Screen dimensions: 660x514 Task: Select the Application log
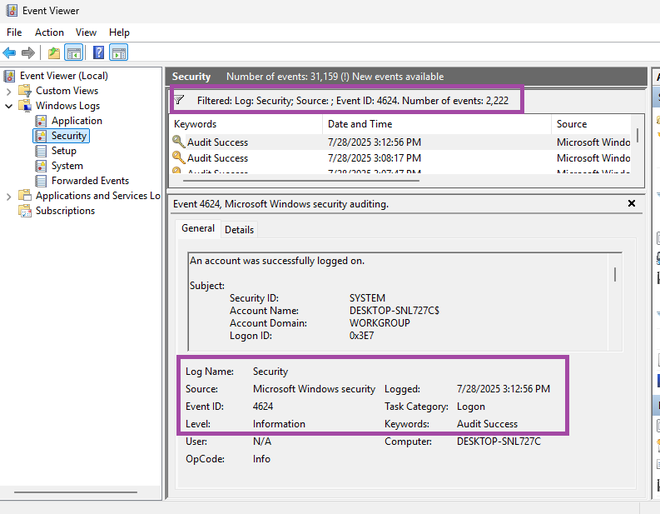pyautogui.click(x=77, y=121)
